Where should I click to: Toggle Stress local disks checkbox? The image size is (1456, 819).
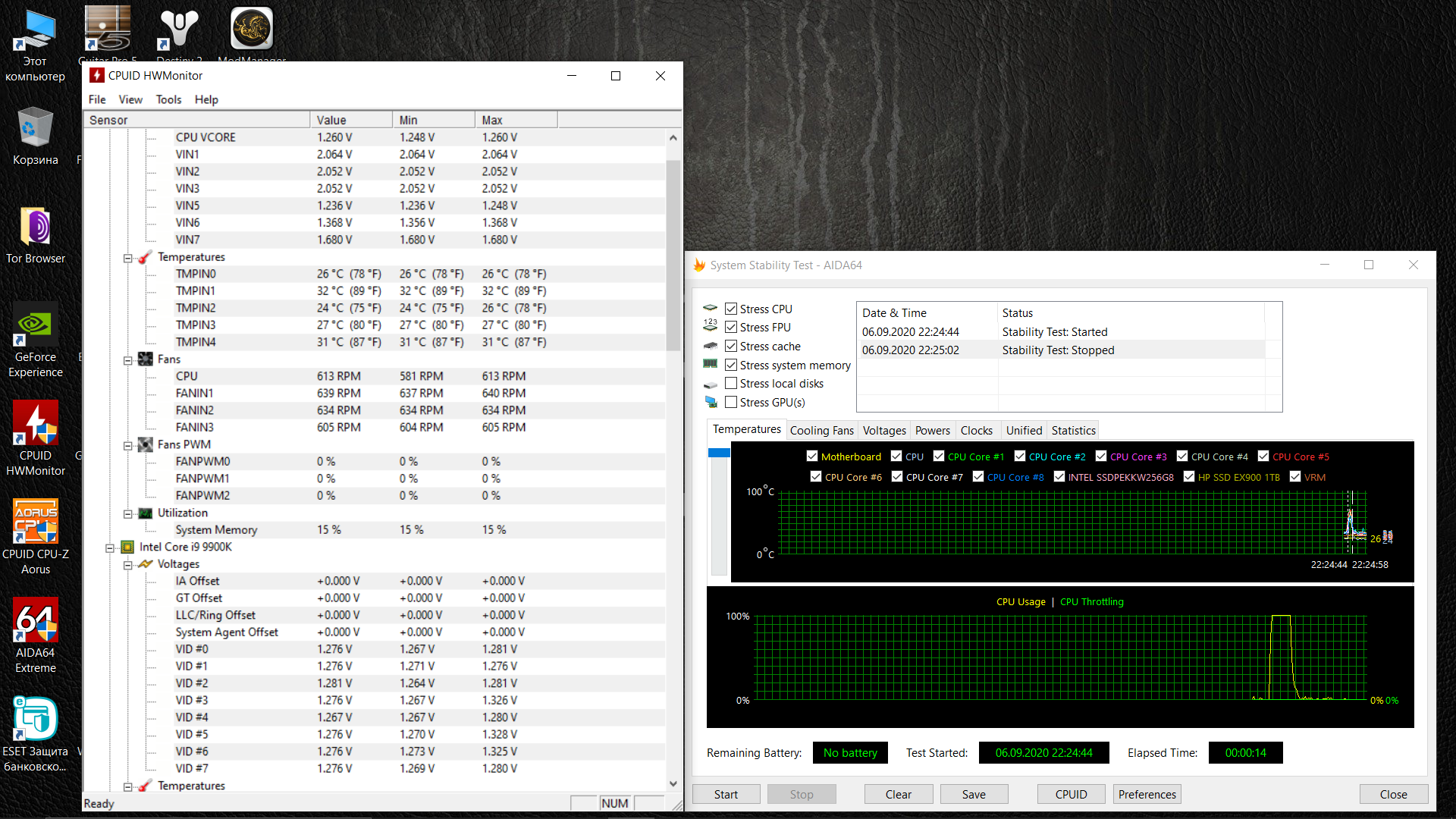point(731,383)
